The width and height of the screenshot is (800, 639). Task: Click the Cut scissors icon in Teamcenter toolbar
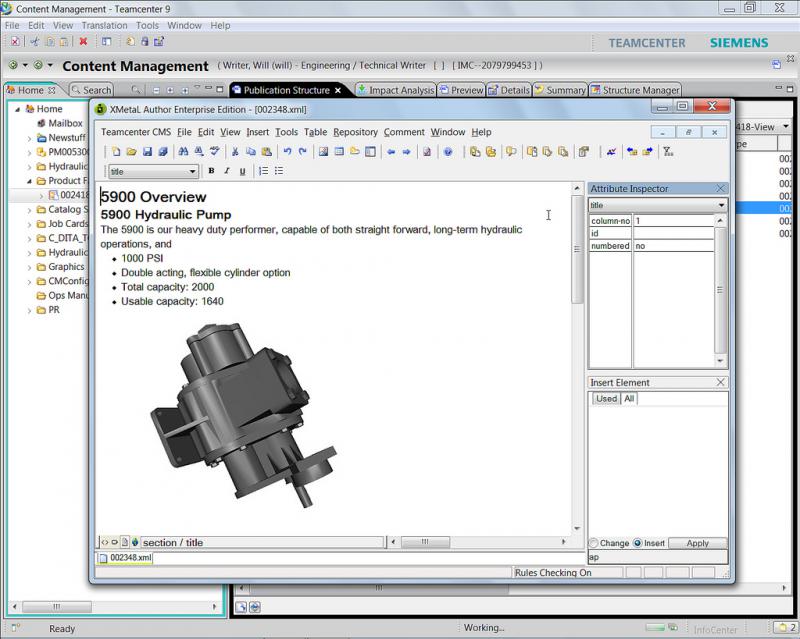[x=35, y=42]
